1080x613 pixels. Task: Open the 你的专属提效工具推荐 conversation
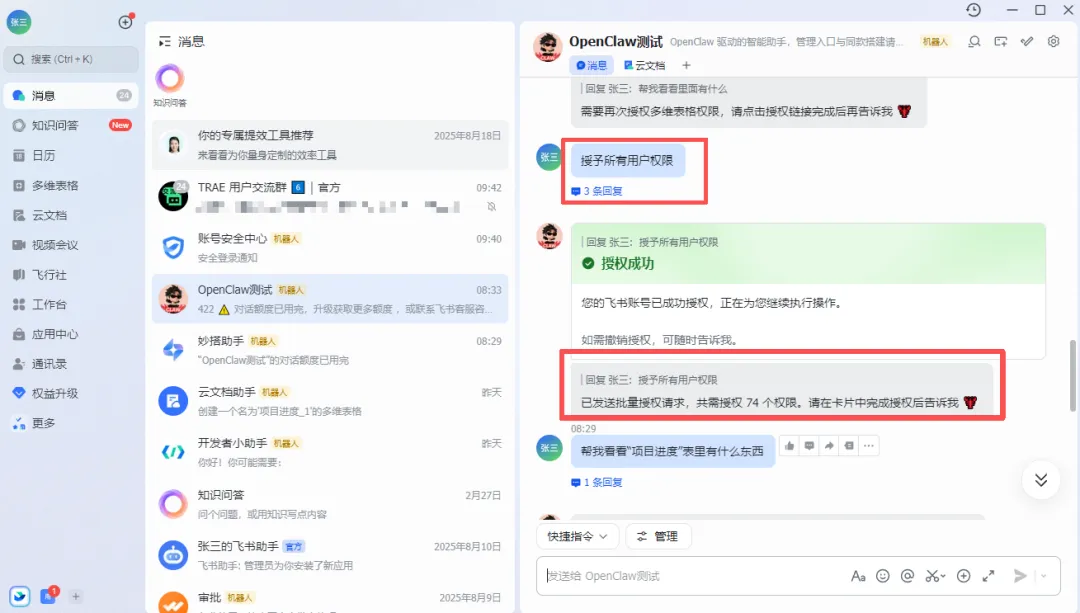tap(330, 145)
